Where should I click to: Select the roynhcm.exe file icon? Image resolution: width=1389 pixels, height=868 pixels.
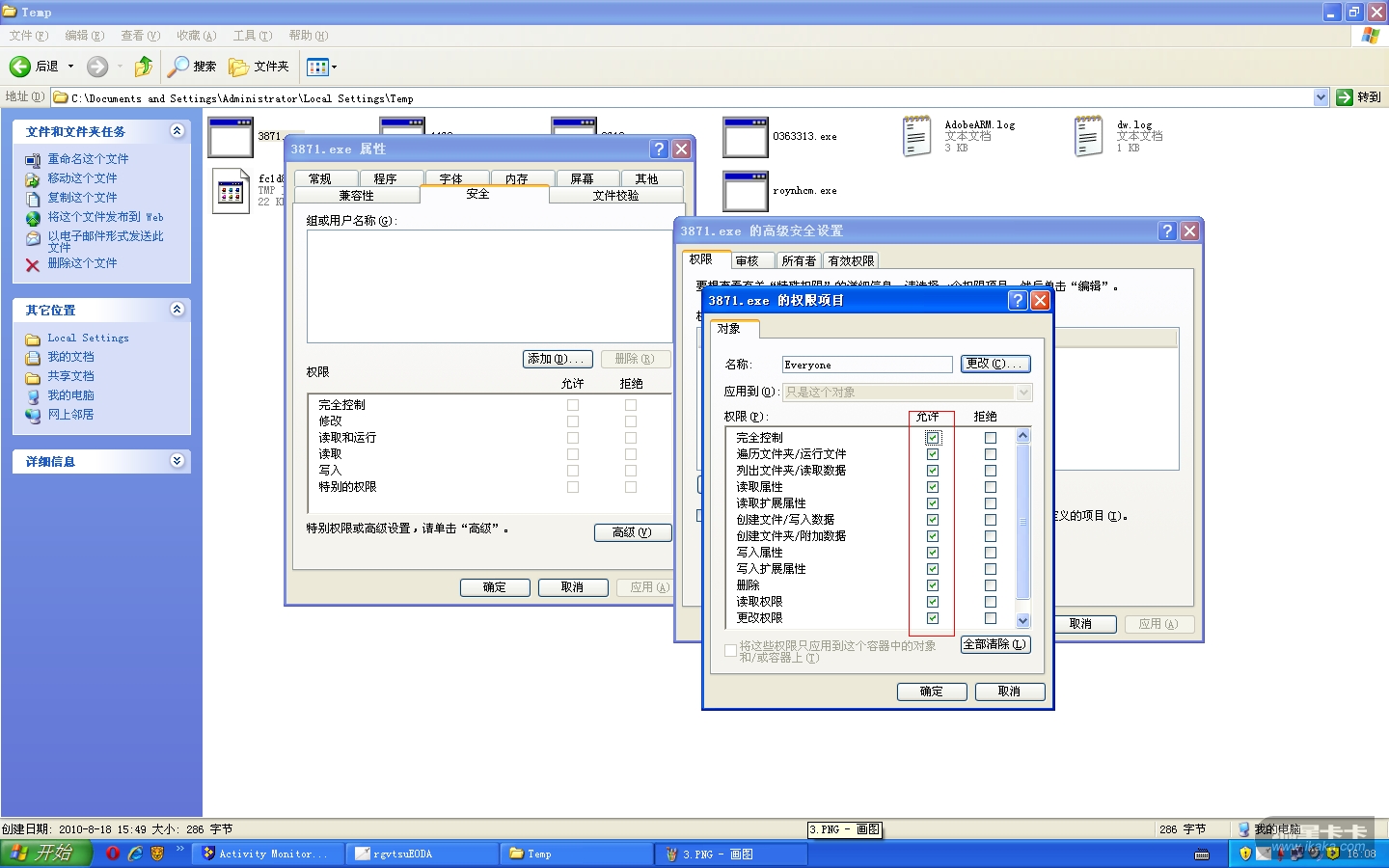point(746,191)
